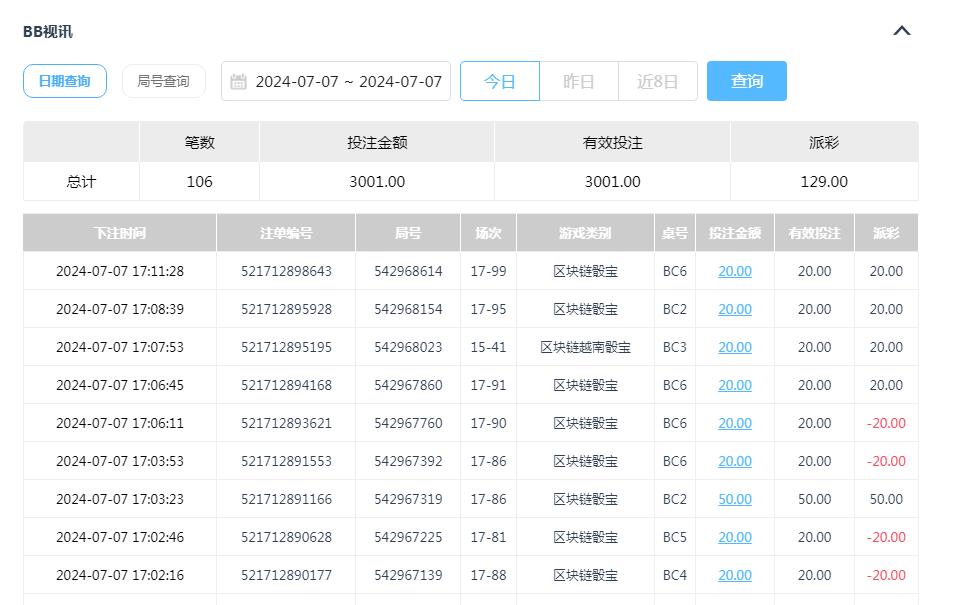This screenshot has height=605, width=956.
Task: Select the 近8日 date filter
Action: click(x=657, y=81)
